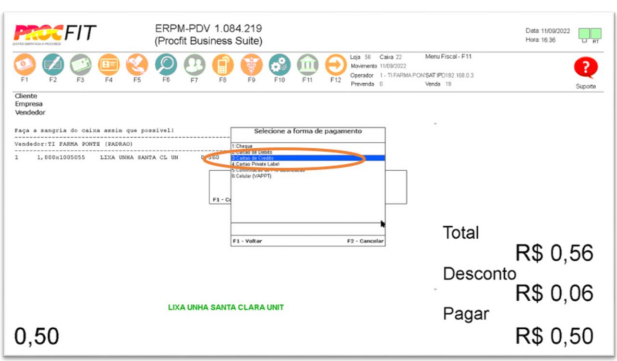
Task: Select Cheque payment option
Action: click(308, 146)
